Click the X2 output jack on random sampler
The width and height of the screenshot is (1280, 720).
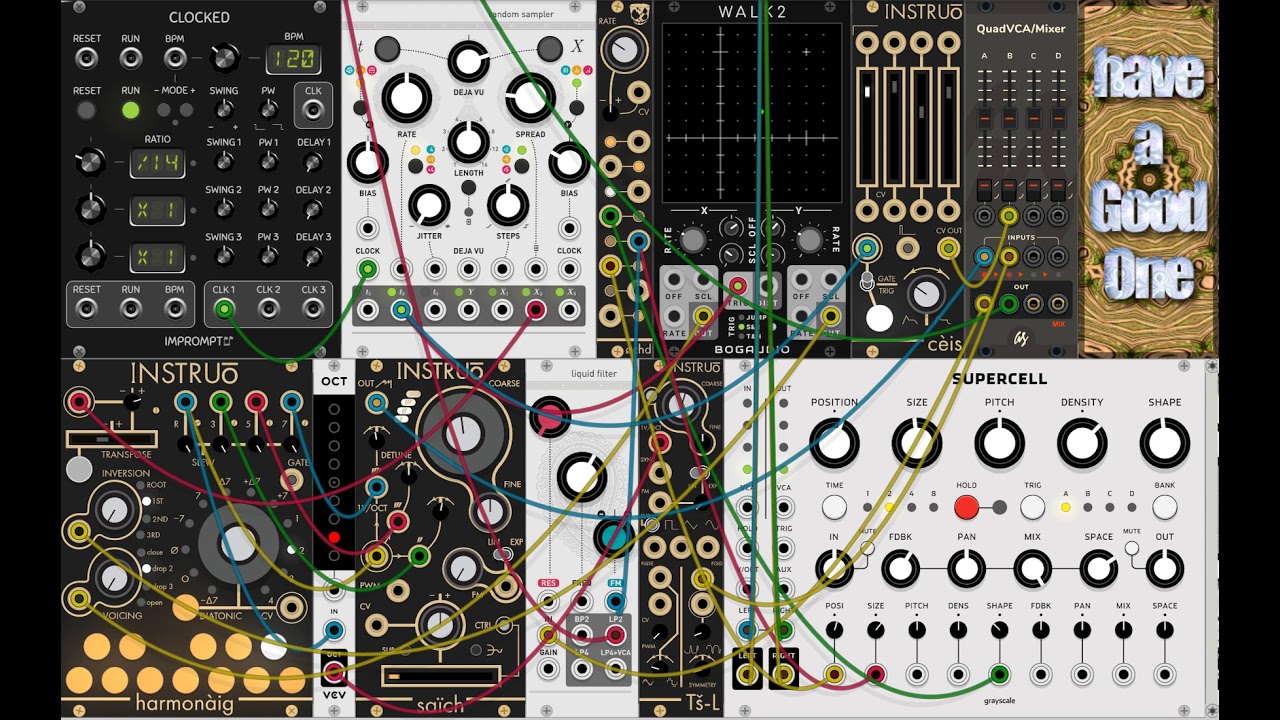(536, 310)
